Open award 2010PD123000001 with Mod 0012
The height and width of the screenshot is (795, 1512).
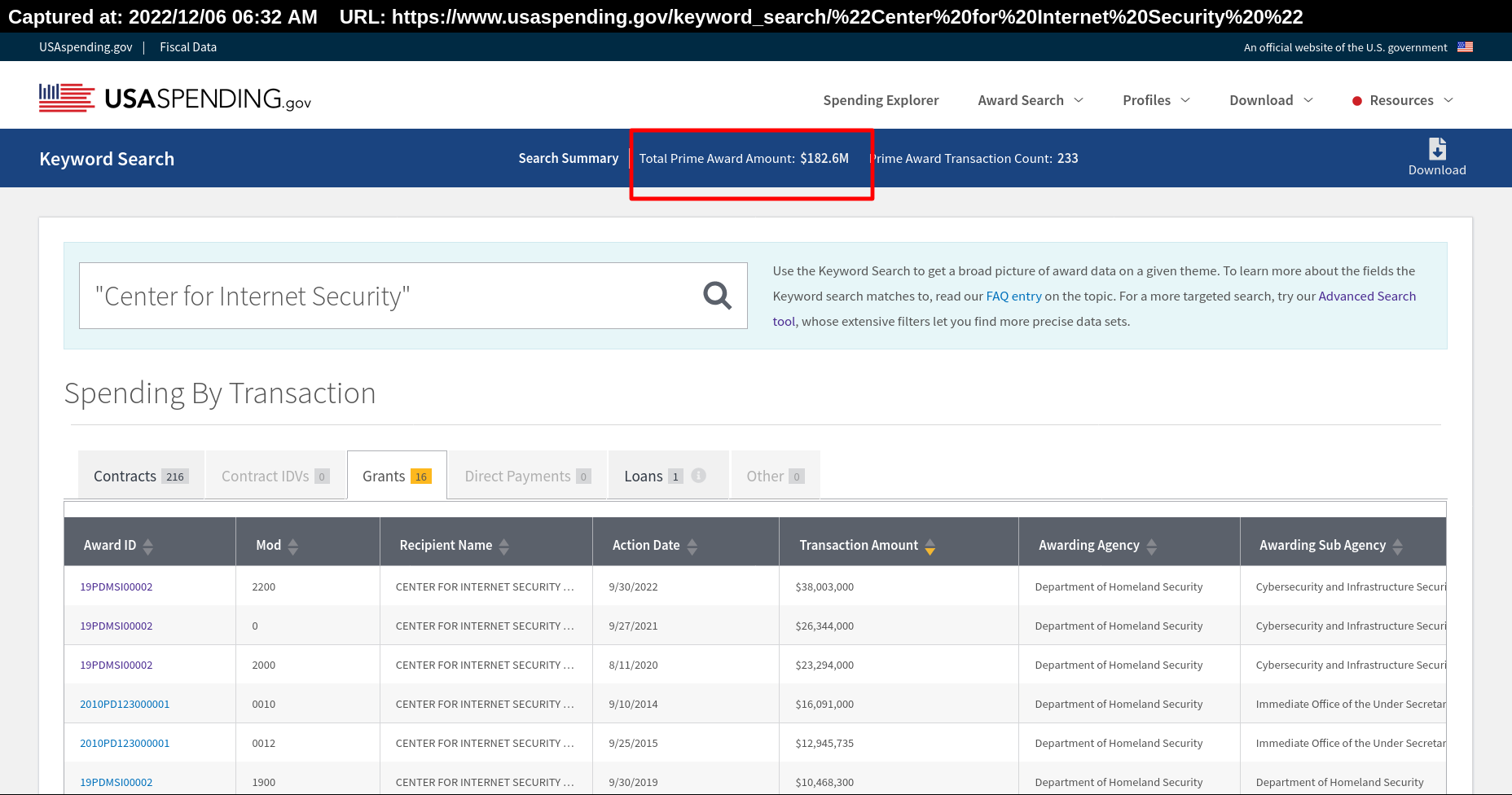coord(125,743)
